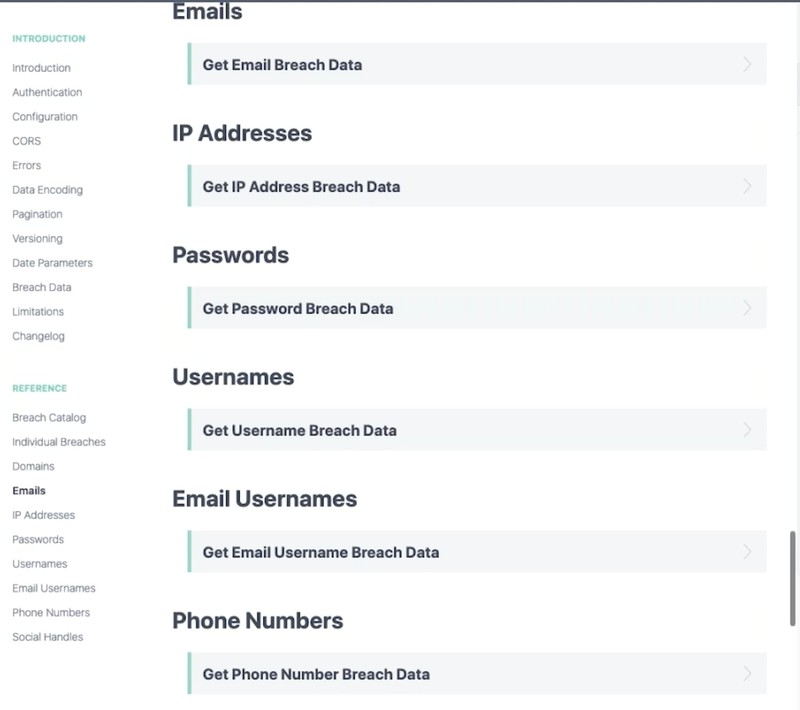The width and height of the screenshot is (800, 710).
Task: Navigate to the CORS section
Action: [26, 141]
